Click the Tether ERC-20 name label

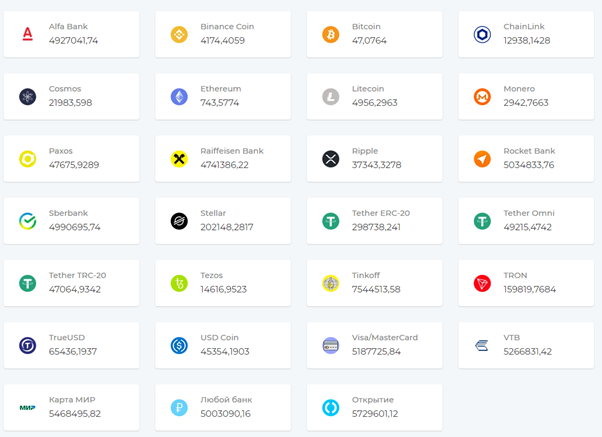[381, 213]
